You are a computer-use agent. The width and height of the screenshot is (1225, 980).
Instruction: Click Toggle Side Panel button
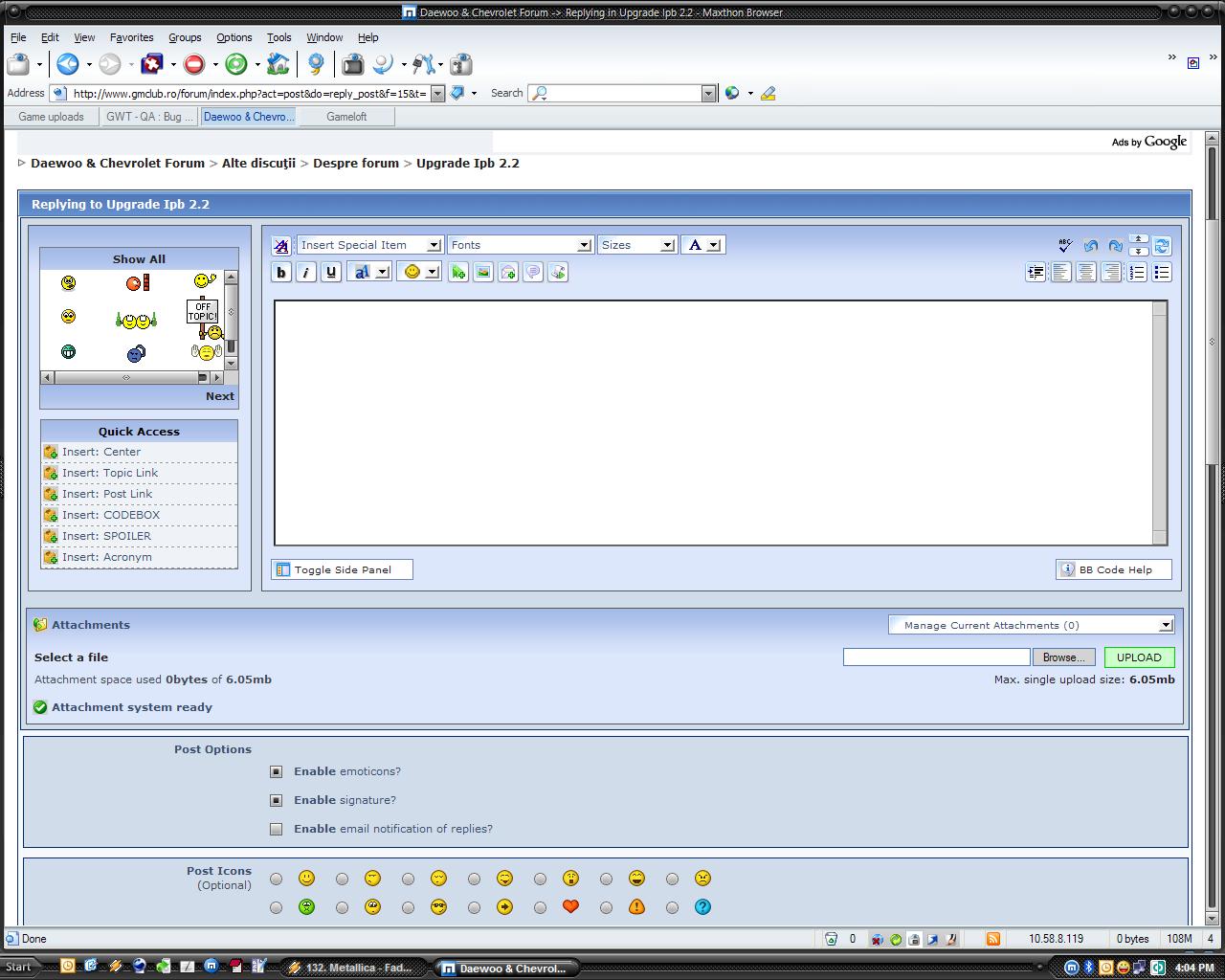pos(343,569)
